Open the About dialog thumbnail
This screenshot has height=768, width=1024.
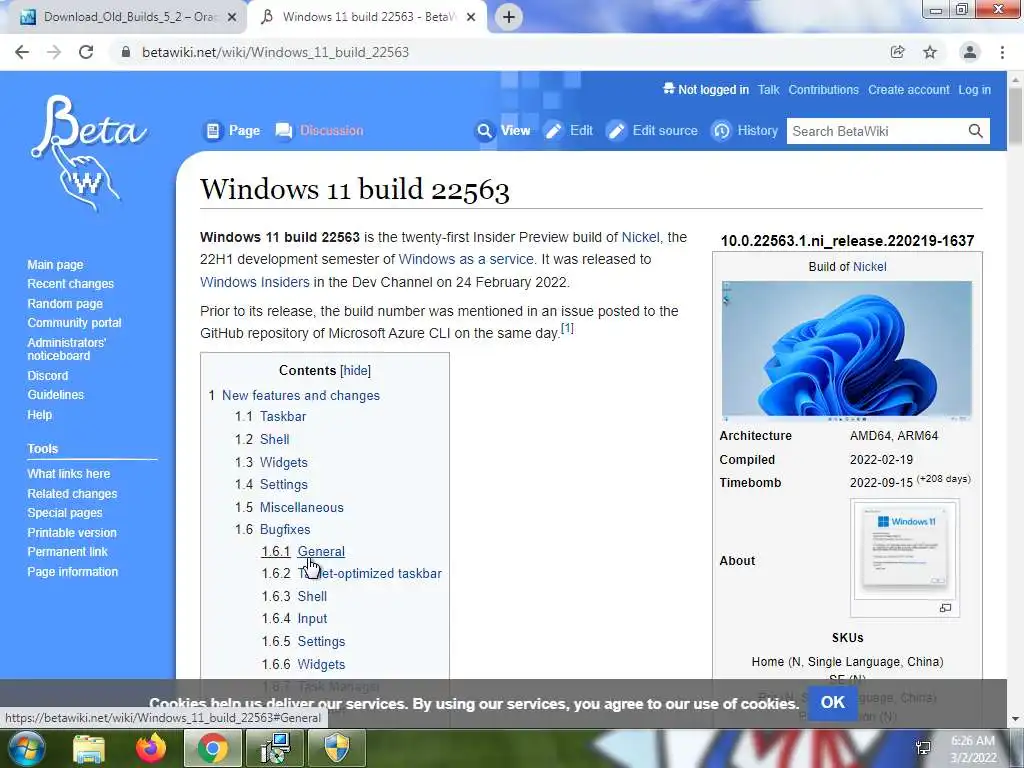point(904,550)
